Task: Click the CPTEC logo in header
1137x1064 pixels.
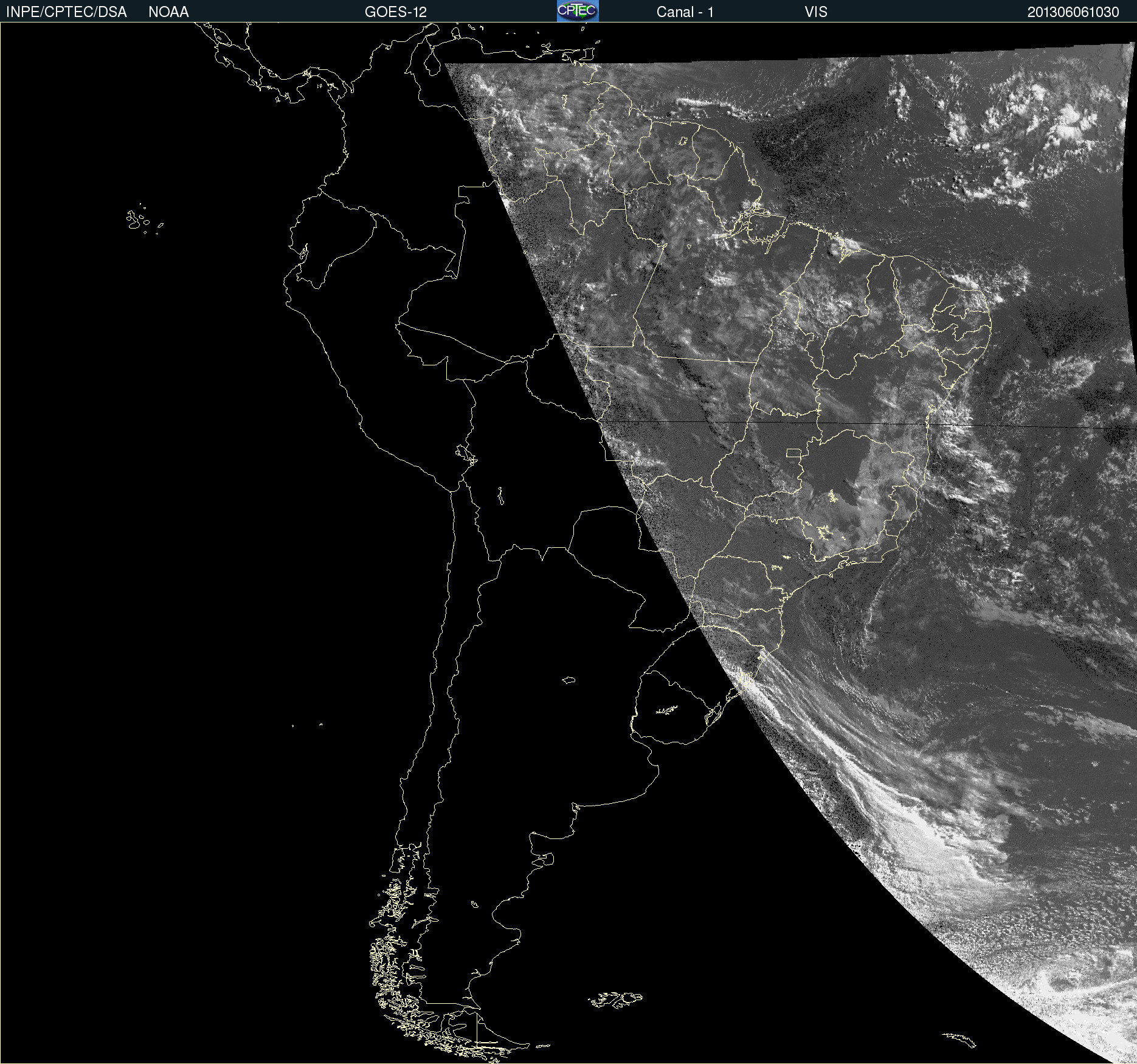Action: pyautogui.click(x=578, y=11)
